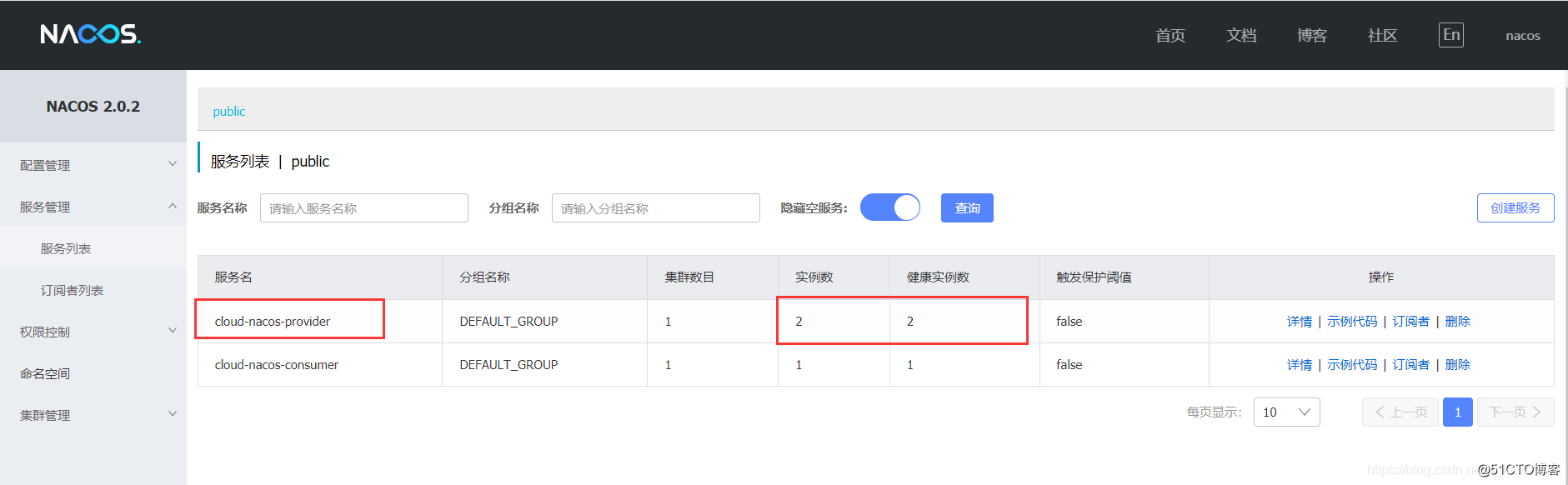Open 订阅者列表 in the sidebar
Image resolution: width=1568 pixels, height=485 pixels.
72,290
